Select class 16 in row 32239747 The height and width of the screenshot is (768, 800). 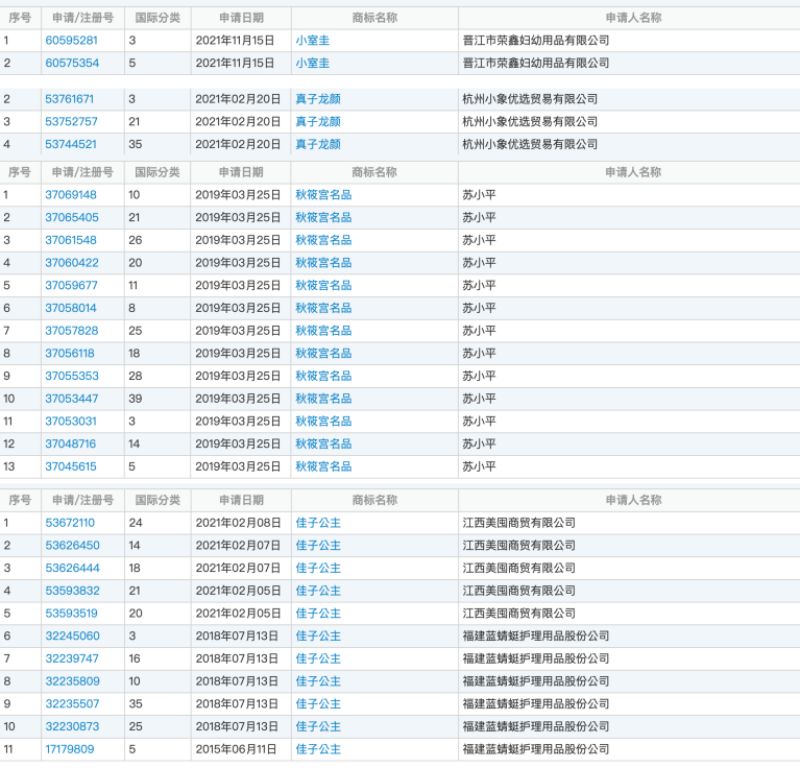(134, 658)
